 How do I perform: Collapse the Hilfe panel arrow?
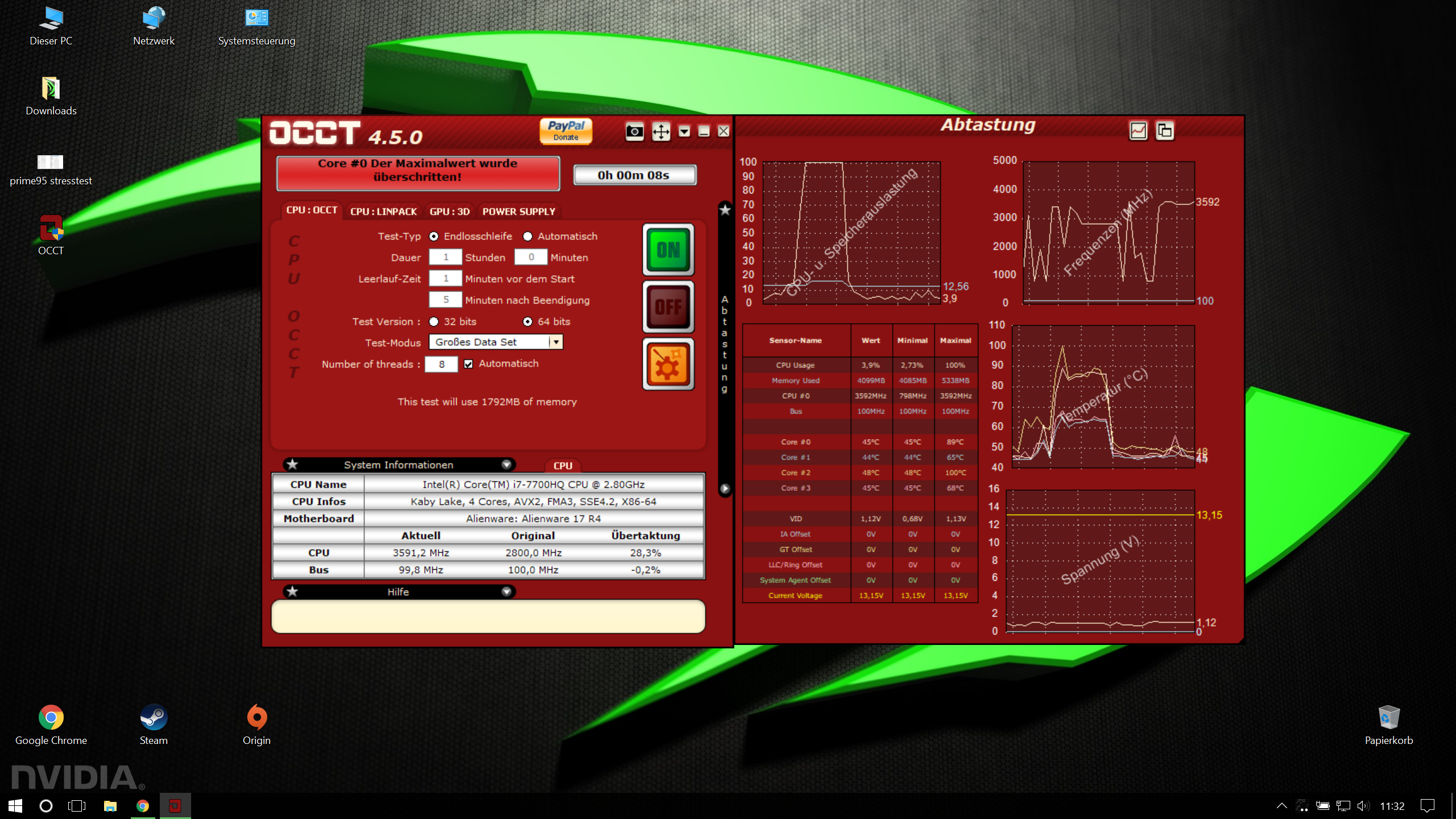click(506, 592)
